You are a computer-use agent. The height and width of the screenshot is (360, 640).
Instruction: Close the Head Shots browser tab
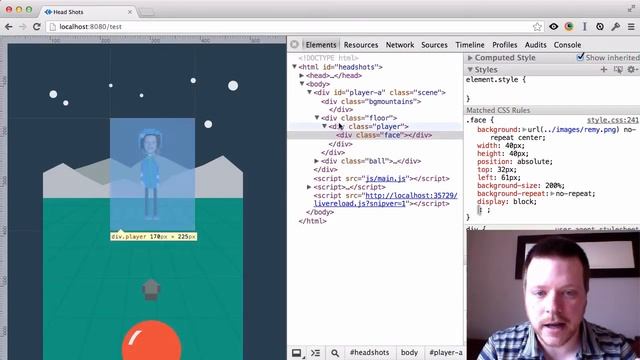(x=130, y=12)
